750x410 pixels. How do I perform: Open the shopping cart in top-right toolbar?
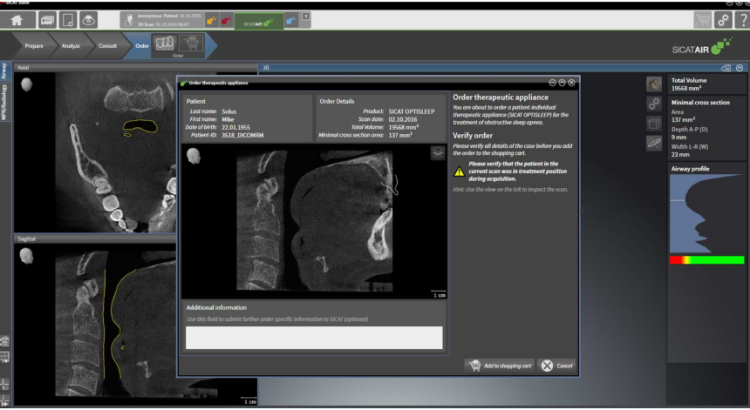click(703, 20)
